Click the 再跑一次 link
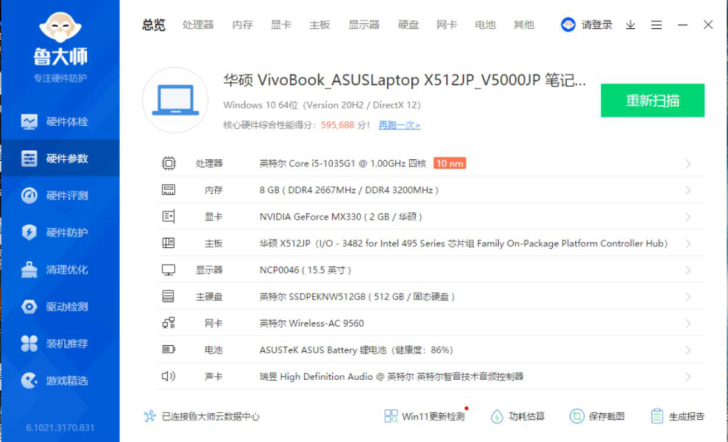 (399, 125)
